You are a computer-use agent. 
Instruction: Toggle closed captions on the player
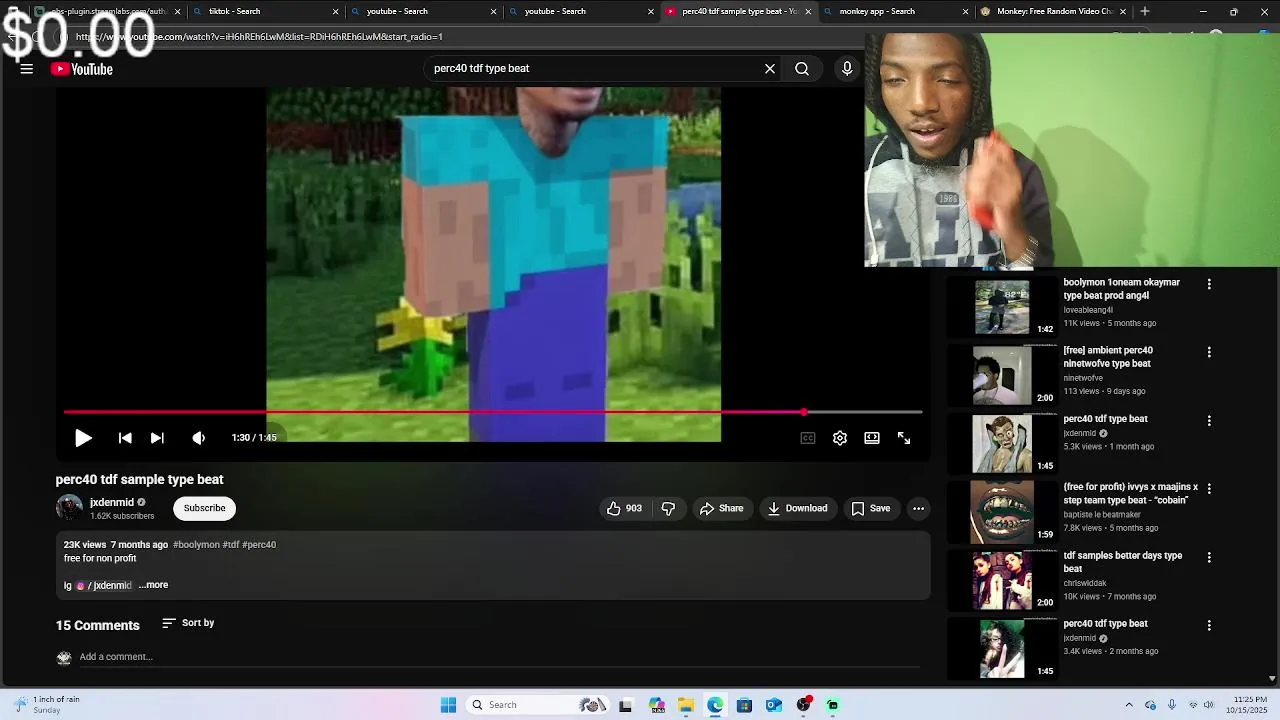click(x=808, y=438)
